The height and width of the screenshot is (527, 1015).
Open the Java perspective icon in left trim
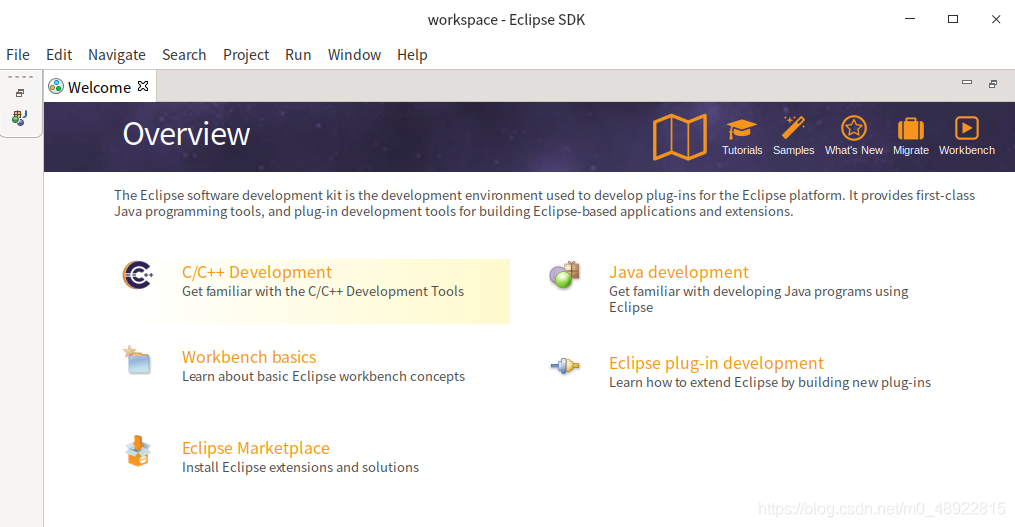pyautogui.click(x=19, y=118)
